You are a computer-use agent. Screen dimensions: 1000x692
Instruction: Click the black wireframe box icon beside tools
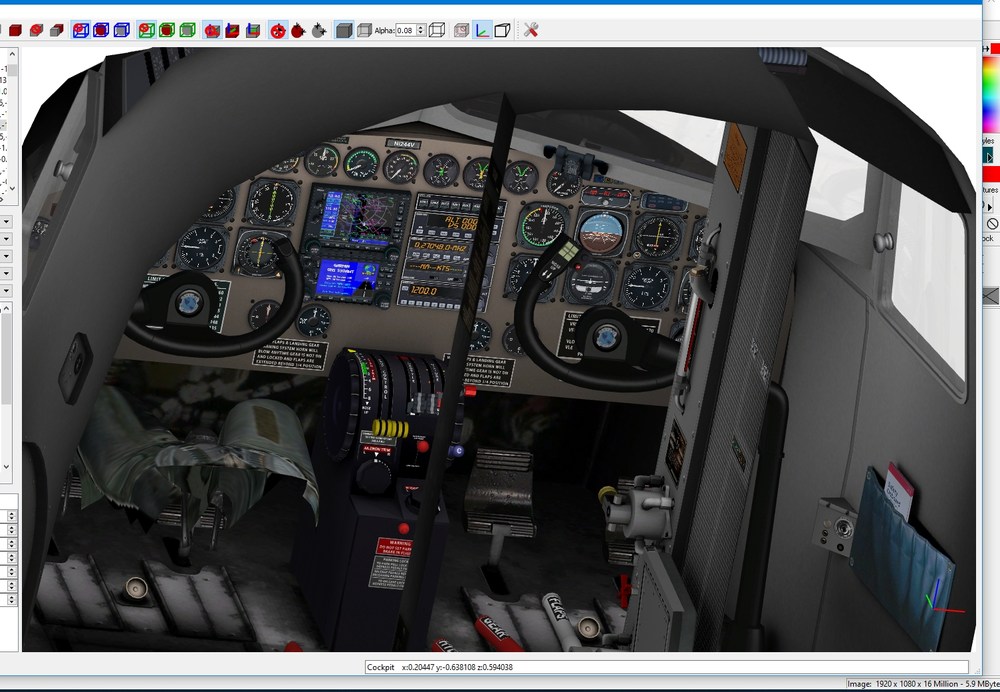[503, 30]
